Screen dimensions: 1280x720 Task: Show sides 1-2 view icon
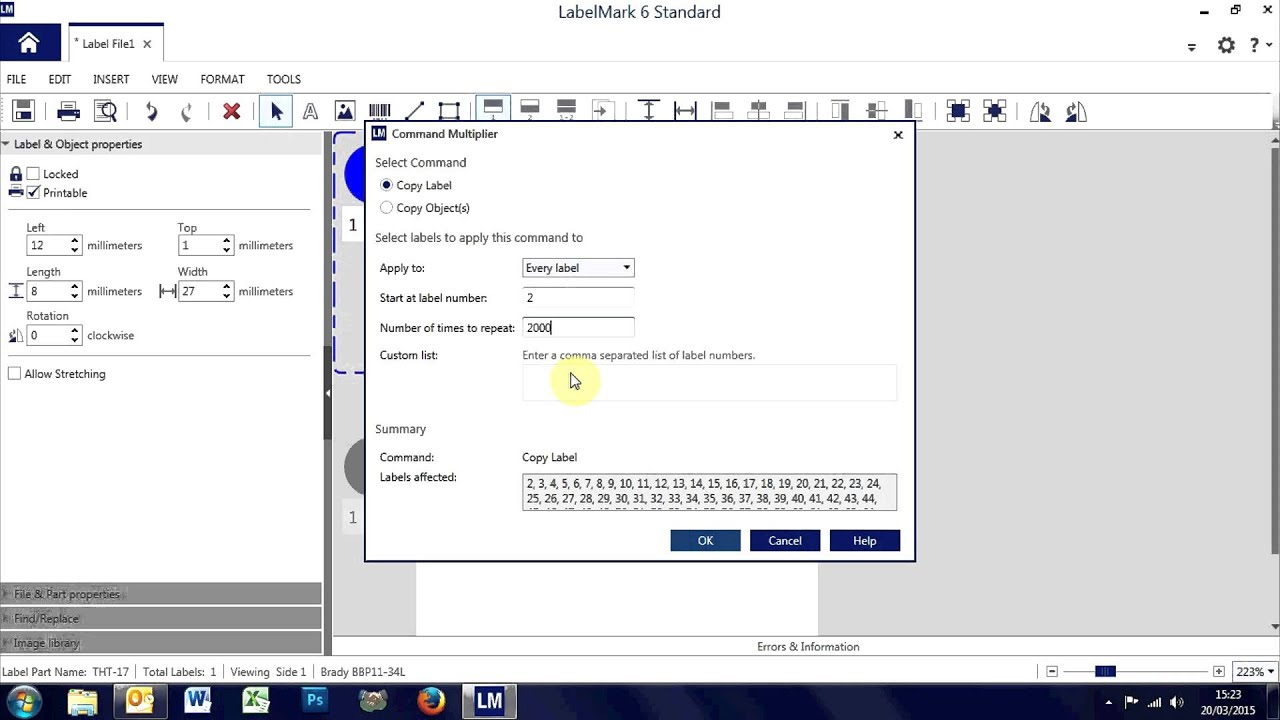566,110
